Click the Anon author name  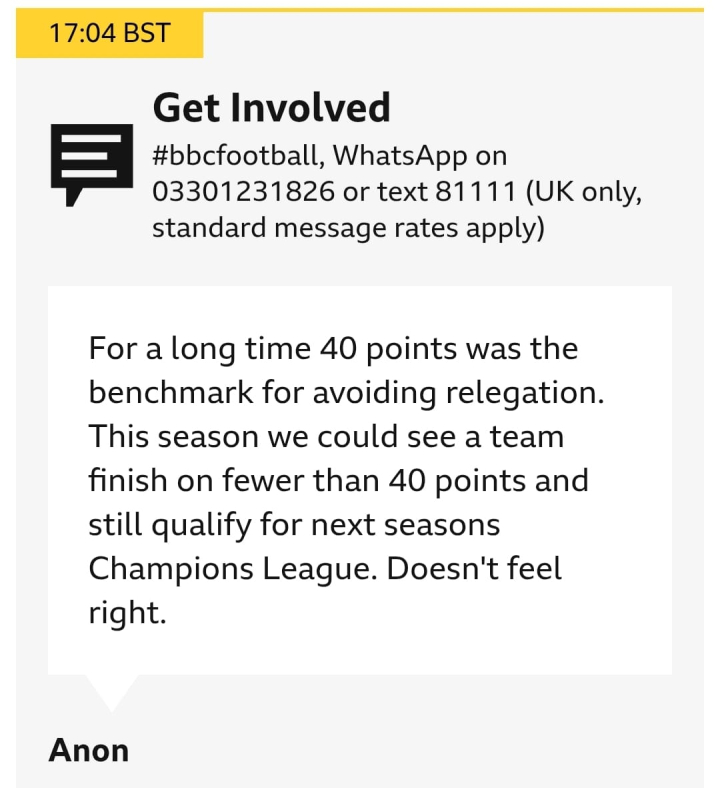pos(89,751)
